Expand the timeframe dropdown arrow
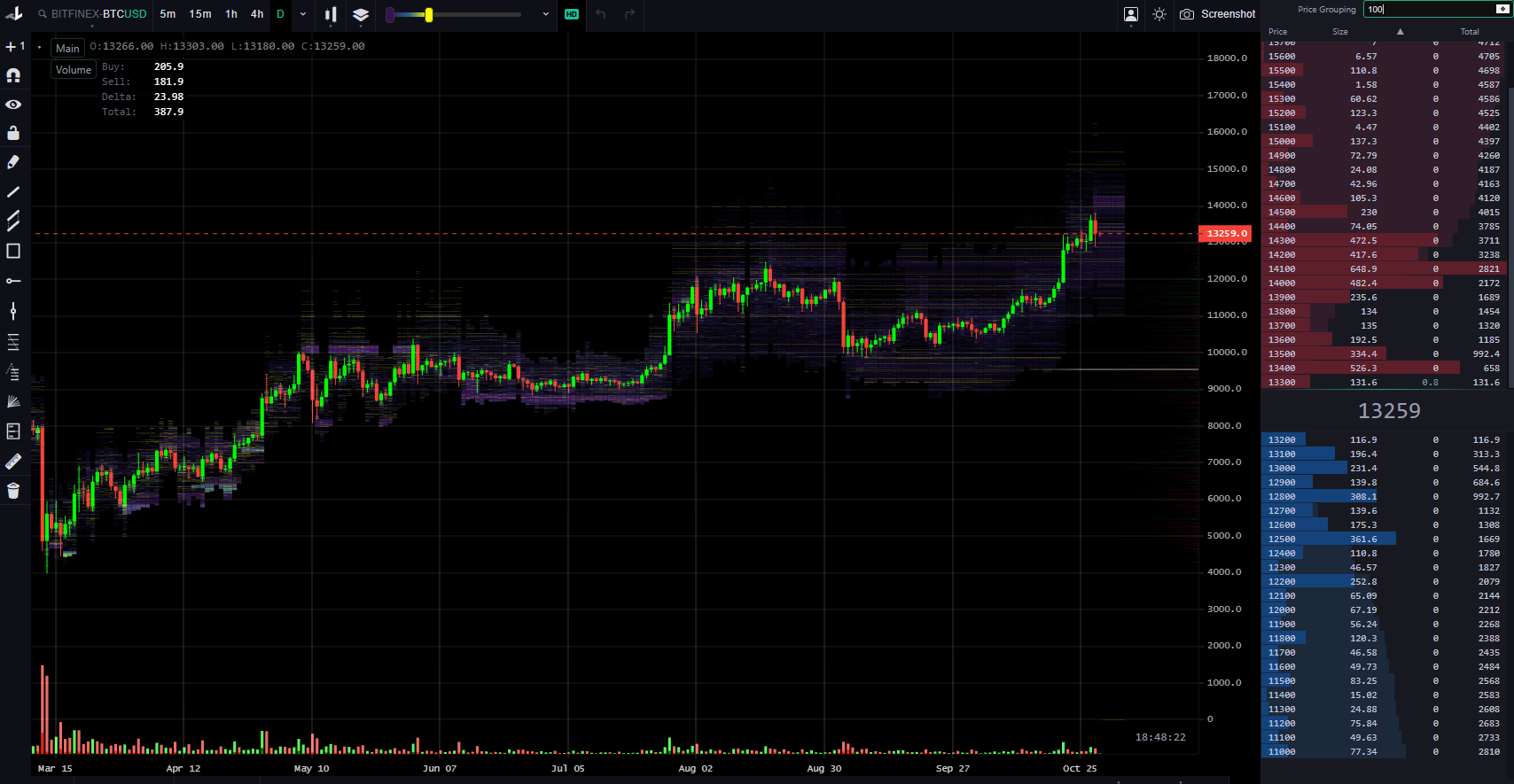The height and width of the screenshot is (784, 1514). (x=303, y=14)
